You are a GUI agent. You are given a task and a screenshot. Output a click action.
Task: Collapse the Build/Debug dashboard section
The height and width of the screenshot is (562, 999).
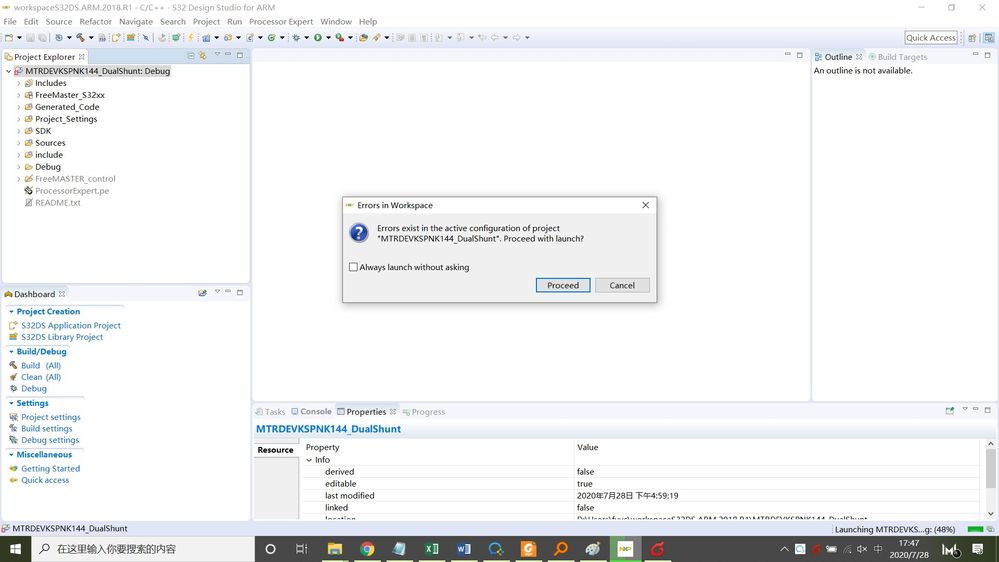coord(11,352)
